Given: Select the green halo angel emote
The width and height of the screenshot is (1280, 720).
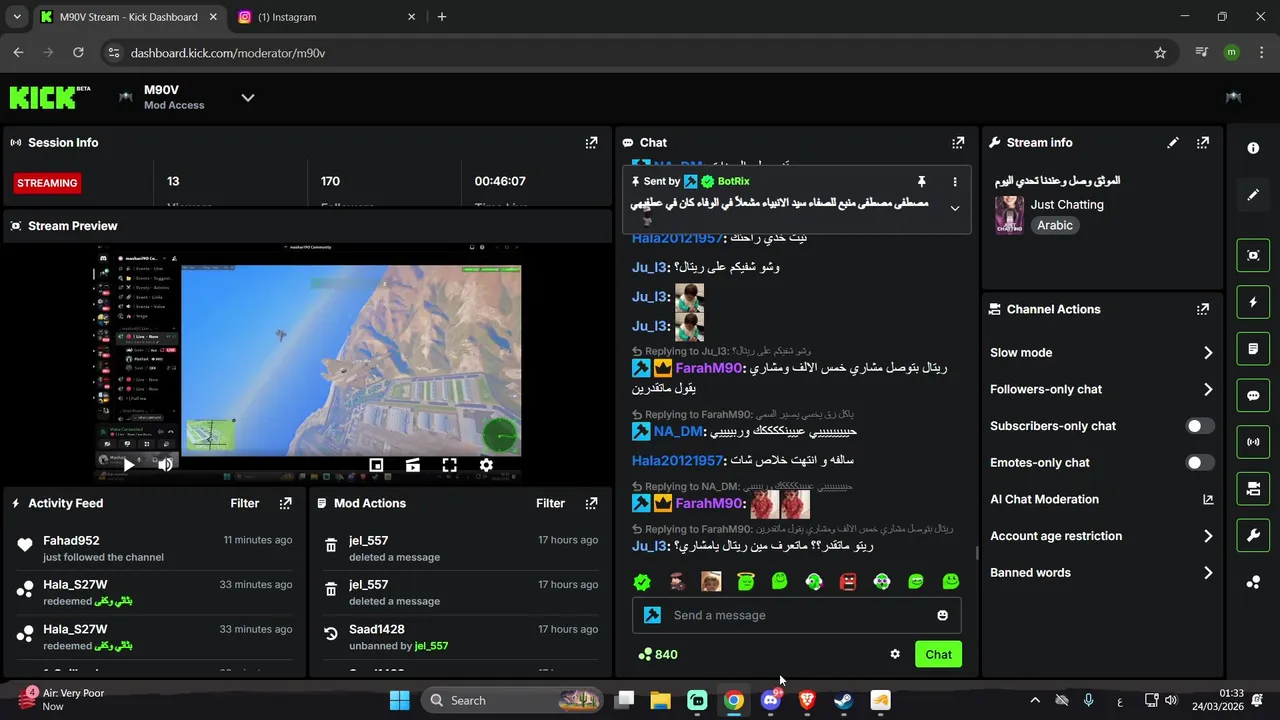Looking at the screenshot, I should pos(745,582).
